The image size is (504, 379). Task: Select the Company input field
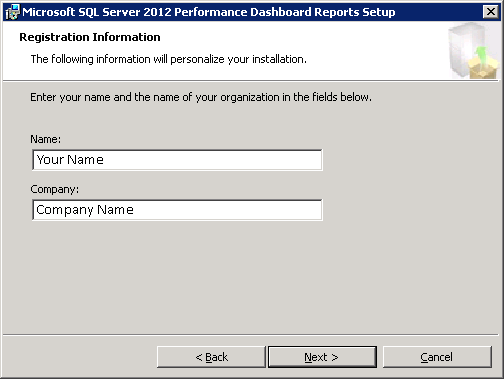tap(177, 210)
